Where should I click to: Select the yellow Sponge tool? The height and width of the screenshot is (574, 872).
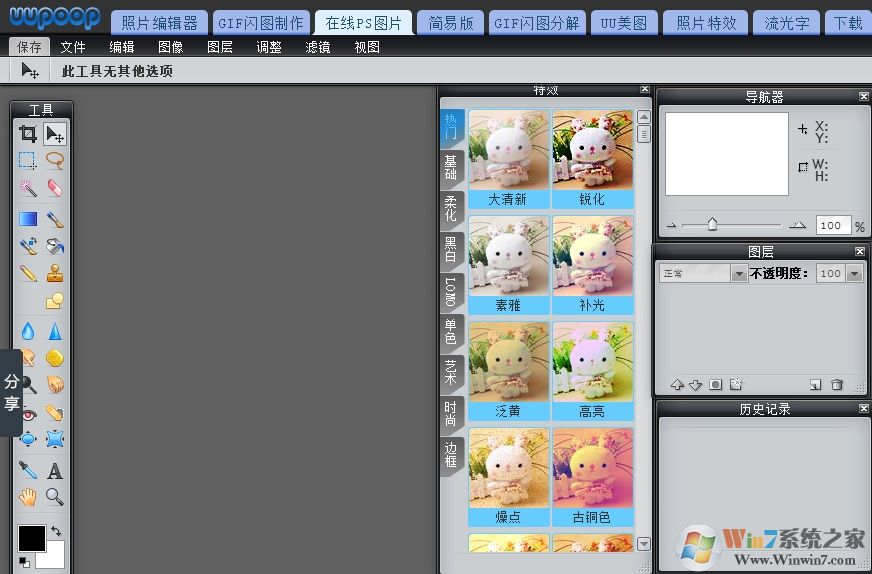(55, 358)
